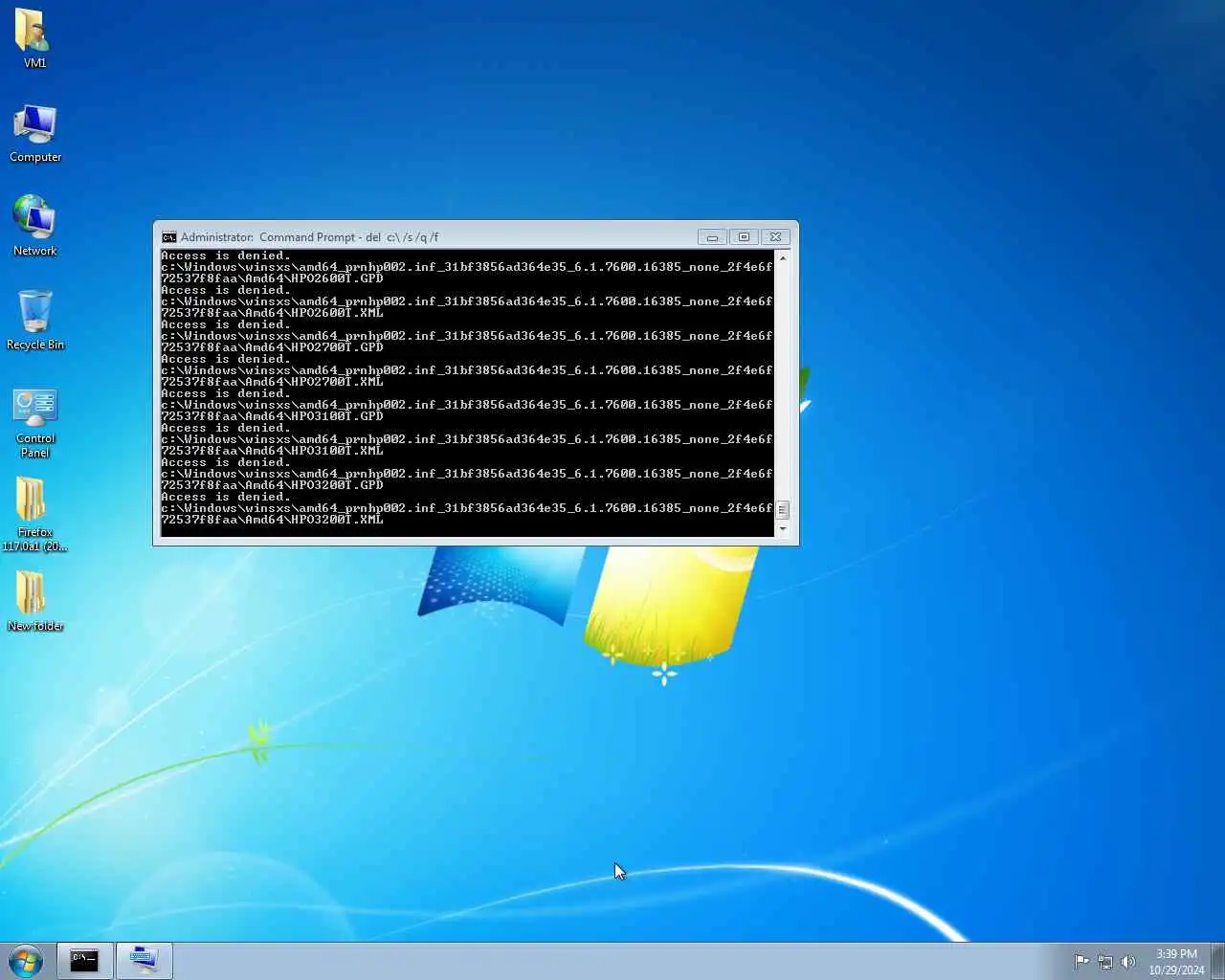Click the taskbar clock showing 3:39 PM
The image size is (1225, 980).
coord(1176,962)
